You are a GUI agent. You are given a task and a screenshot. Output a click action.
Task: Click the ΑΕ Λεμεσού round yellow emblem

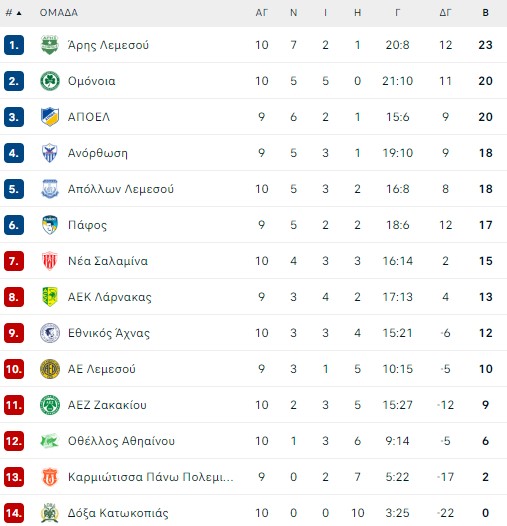50,369
